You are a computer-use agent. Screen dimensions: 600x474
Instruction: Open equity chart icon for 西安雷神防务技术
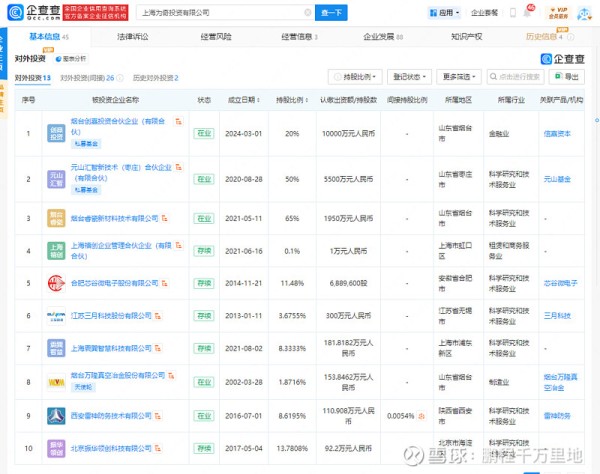click(x=158, y=416)
